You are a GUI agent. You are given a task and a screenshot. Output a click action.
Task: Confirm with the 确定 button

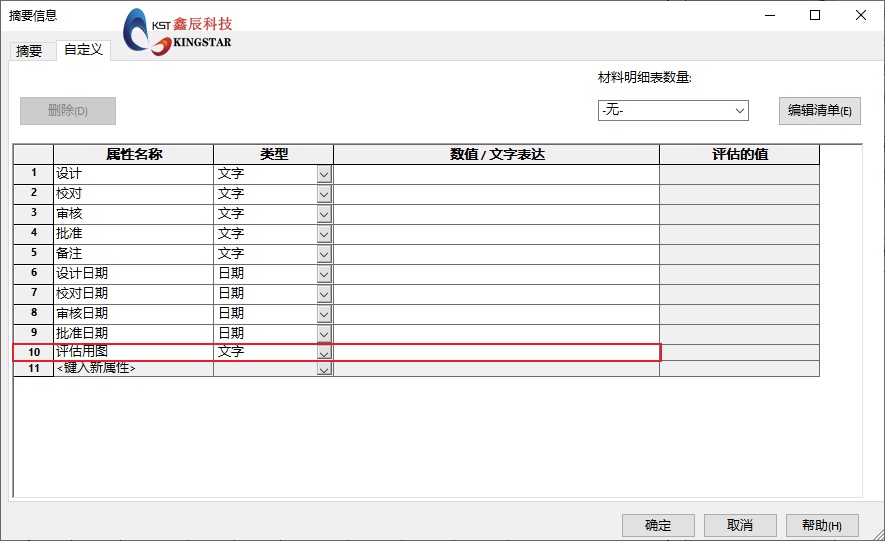pos(658,525)
